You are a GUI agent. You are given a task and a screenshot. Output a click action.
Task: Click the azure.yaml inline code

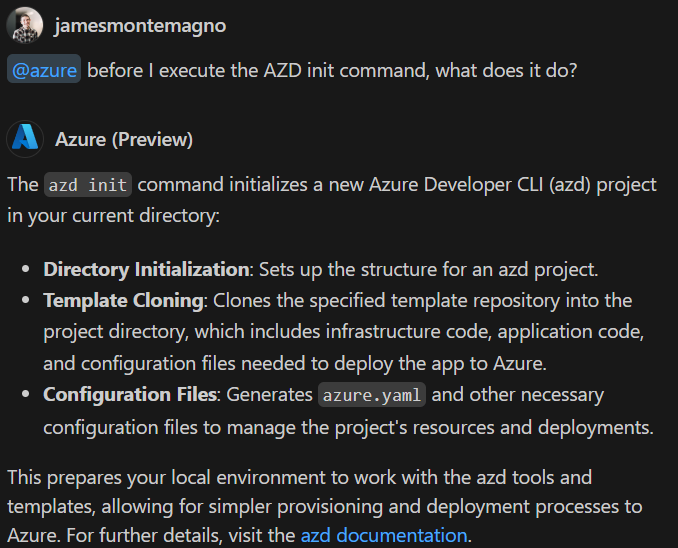click(x=373, y=395)
